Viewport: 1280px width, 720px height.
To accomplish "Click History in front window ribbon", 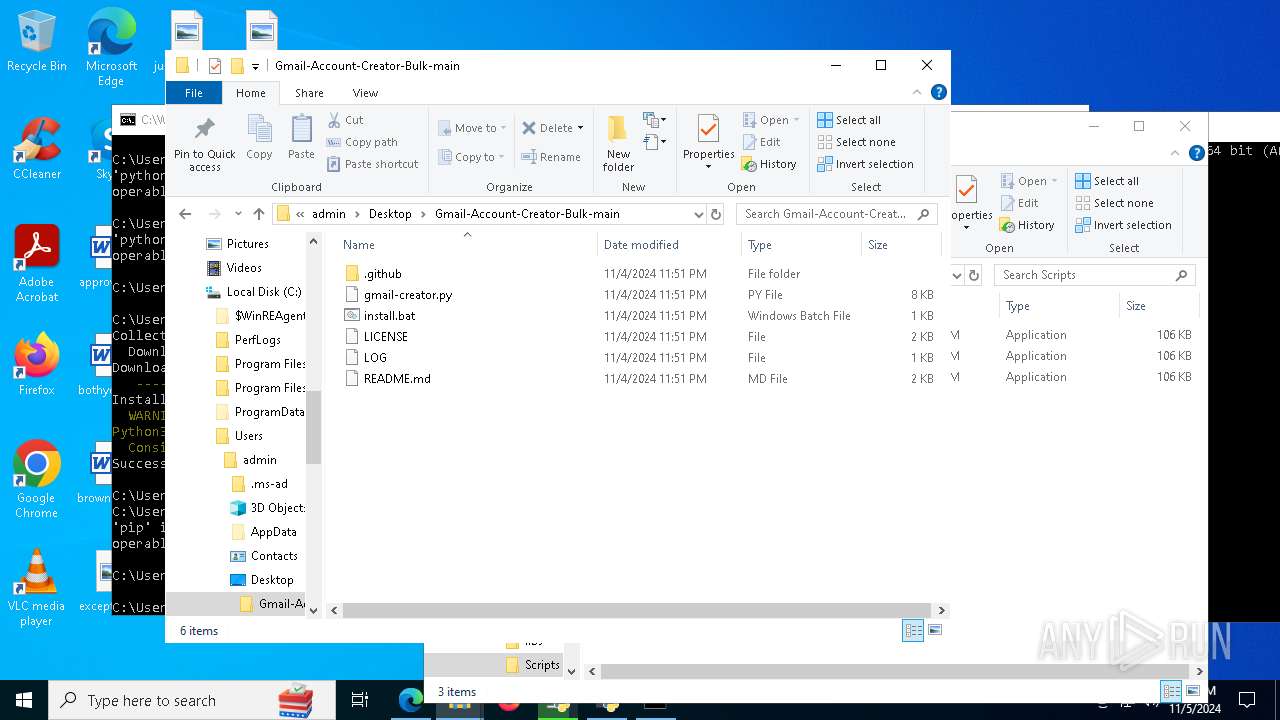I will tap(769, 164).
